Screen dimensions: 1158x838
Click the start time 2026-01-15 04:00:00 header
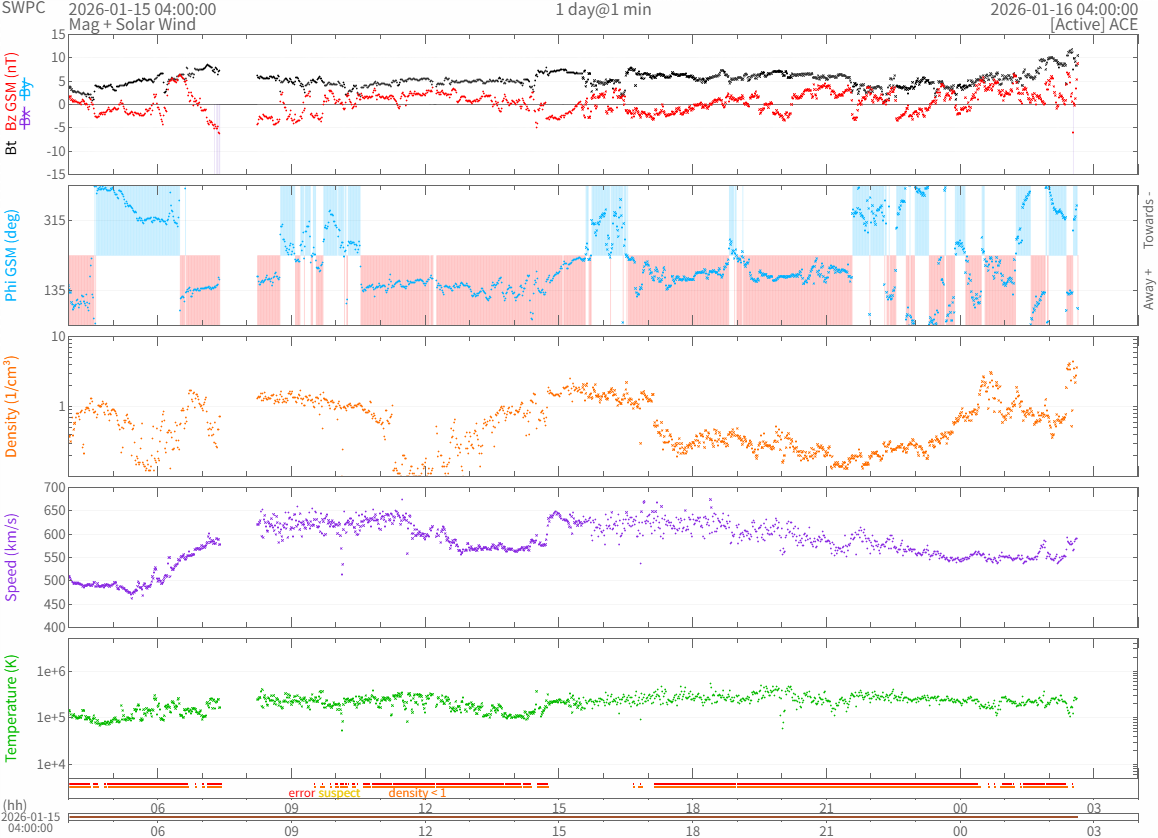tap(142, 9)
